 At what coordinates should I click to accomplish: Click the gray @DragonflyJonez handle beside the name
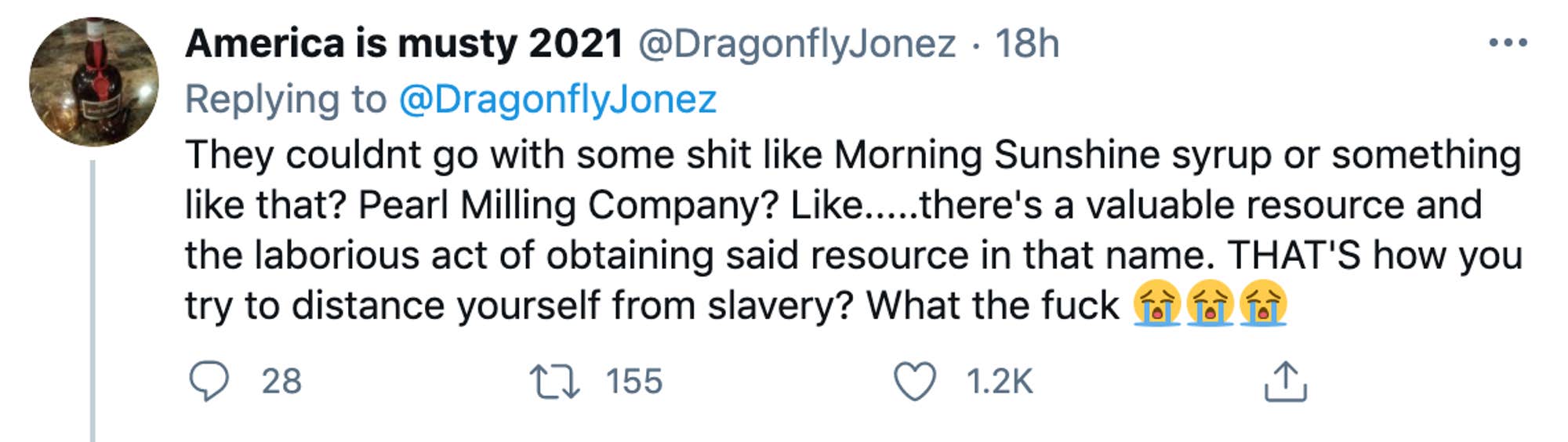797,43
